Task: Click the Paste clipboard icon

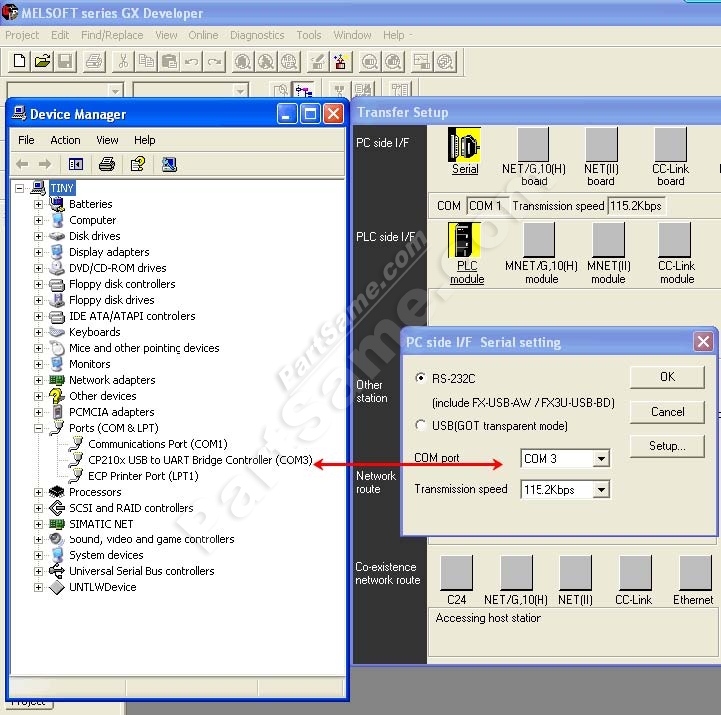Action: [169, 61]
